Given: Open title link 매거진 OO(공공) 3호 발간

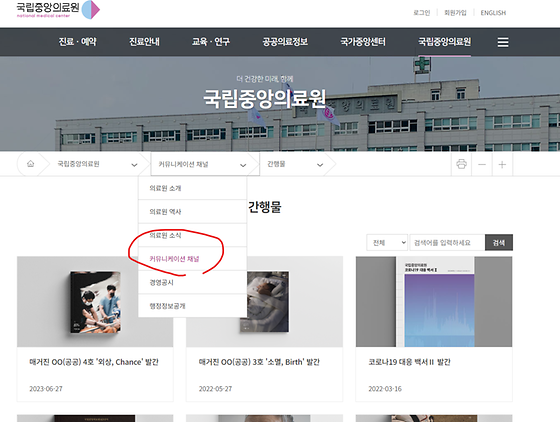Looking at the screenshot, I should click(259, 362).
